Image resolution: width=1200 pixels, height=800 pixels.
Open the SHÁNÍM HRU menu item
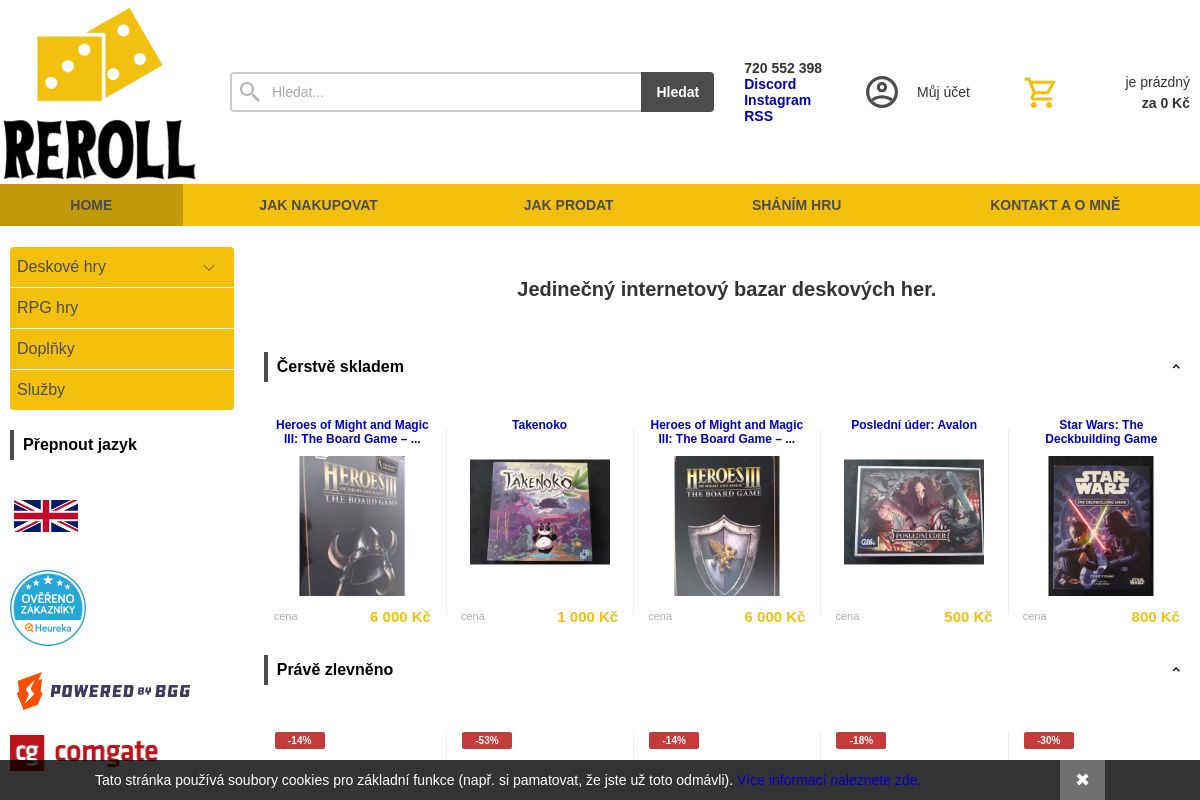[796, 205]
